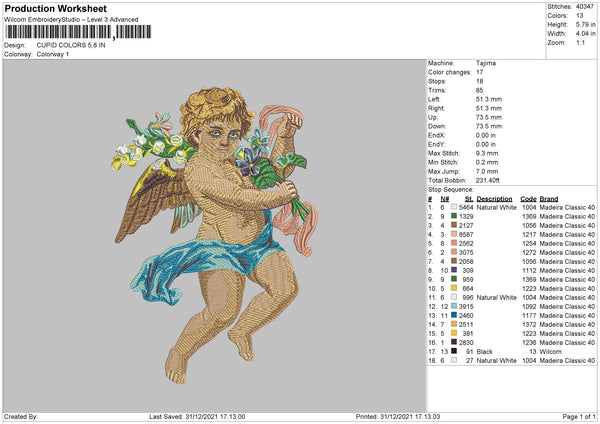Select the light pink swatch next to 8587
This screenshot has width=600, height=424.
[x=454, y=234]
